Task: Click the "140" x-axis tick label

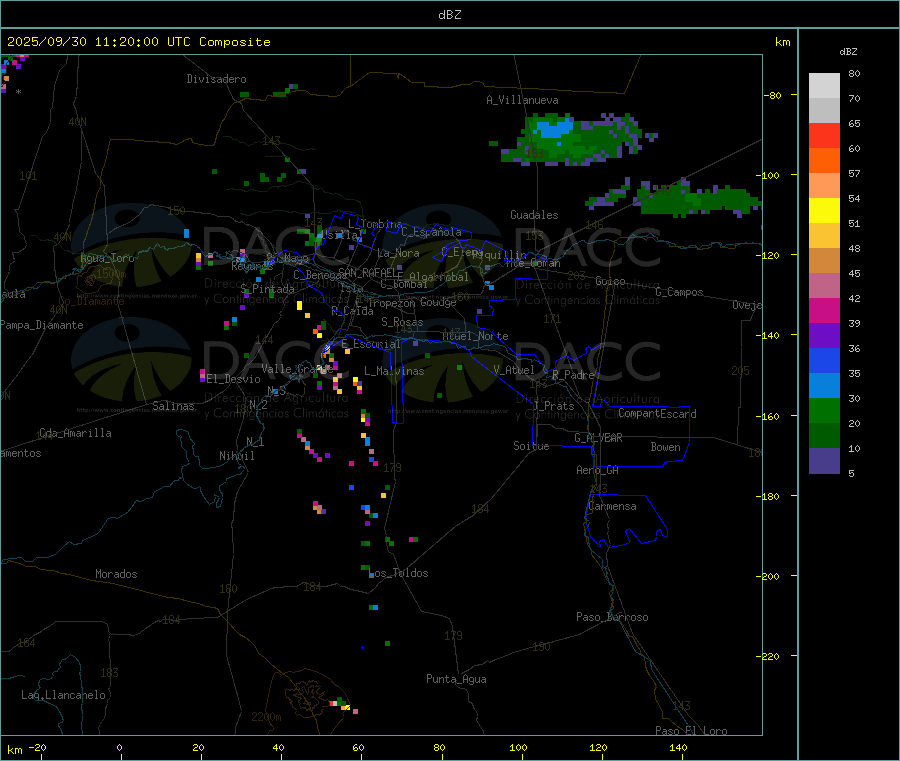Action: pos(678,748)
